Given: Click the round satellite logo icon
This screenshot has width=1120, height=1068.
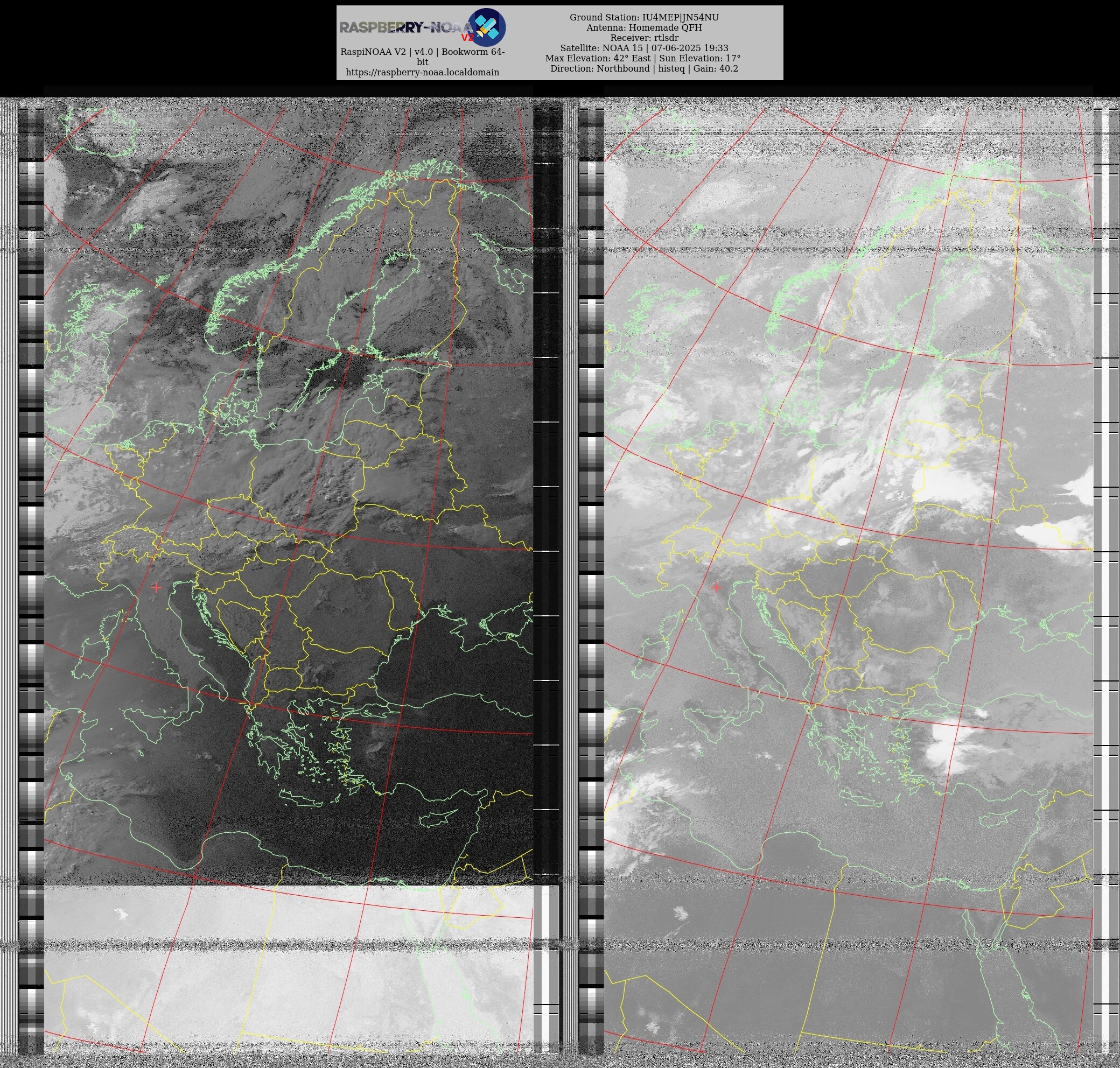Looking at the screenshot, I should tap(487, 27).
